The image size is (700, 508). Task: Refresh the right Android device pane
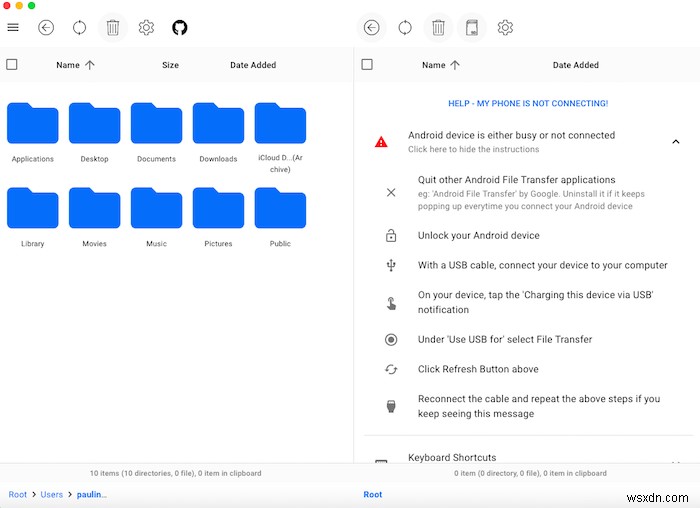(x=405, y=27)
